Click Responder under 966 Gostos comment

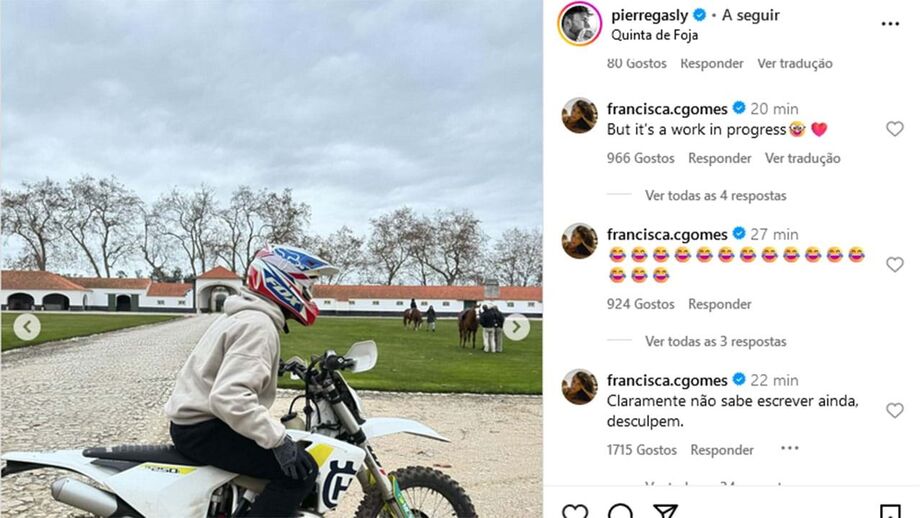[719, 158]
